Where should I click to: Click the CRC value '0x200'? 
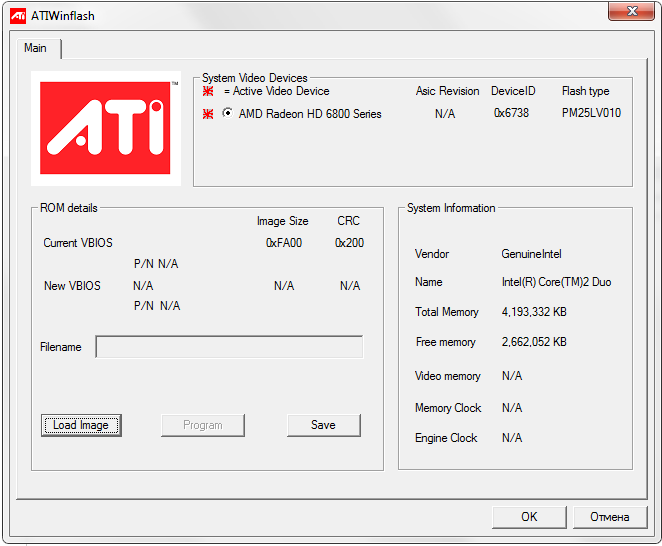point(349,243)
